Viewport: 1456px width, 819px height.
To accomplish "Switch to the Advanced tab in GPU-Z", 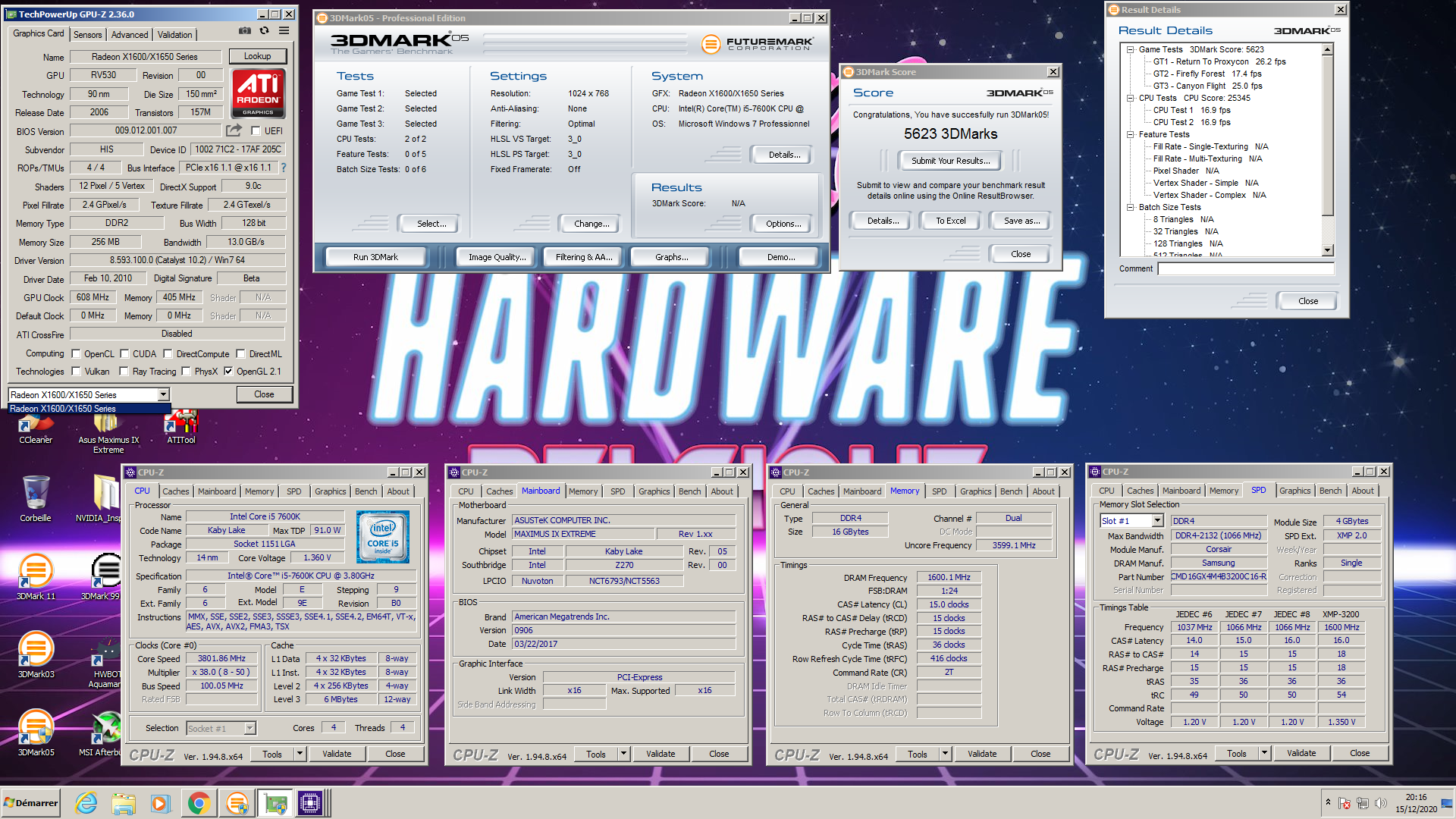I will [130, 34].
